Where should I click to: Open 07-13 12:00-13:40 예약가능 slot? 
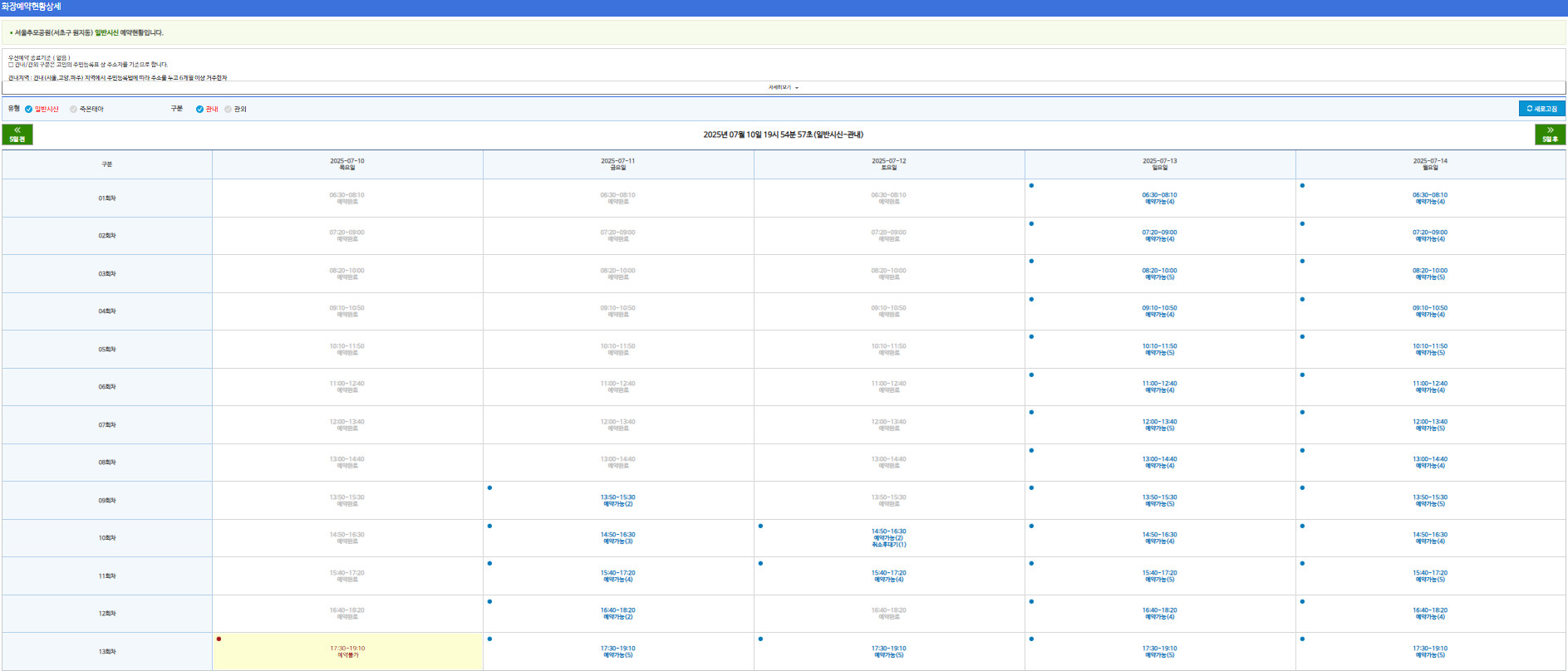tap(1159, 425)
